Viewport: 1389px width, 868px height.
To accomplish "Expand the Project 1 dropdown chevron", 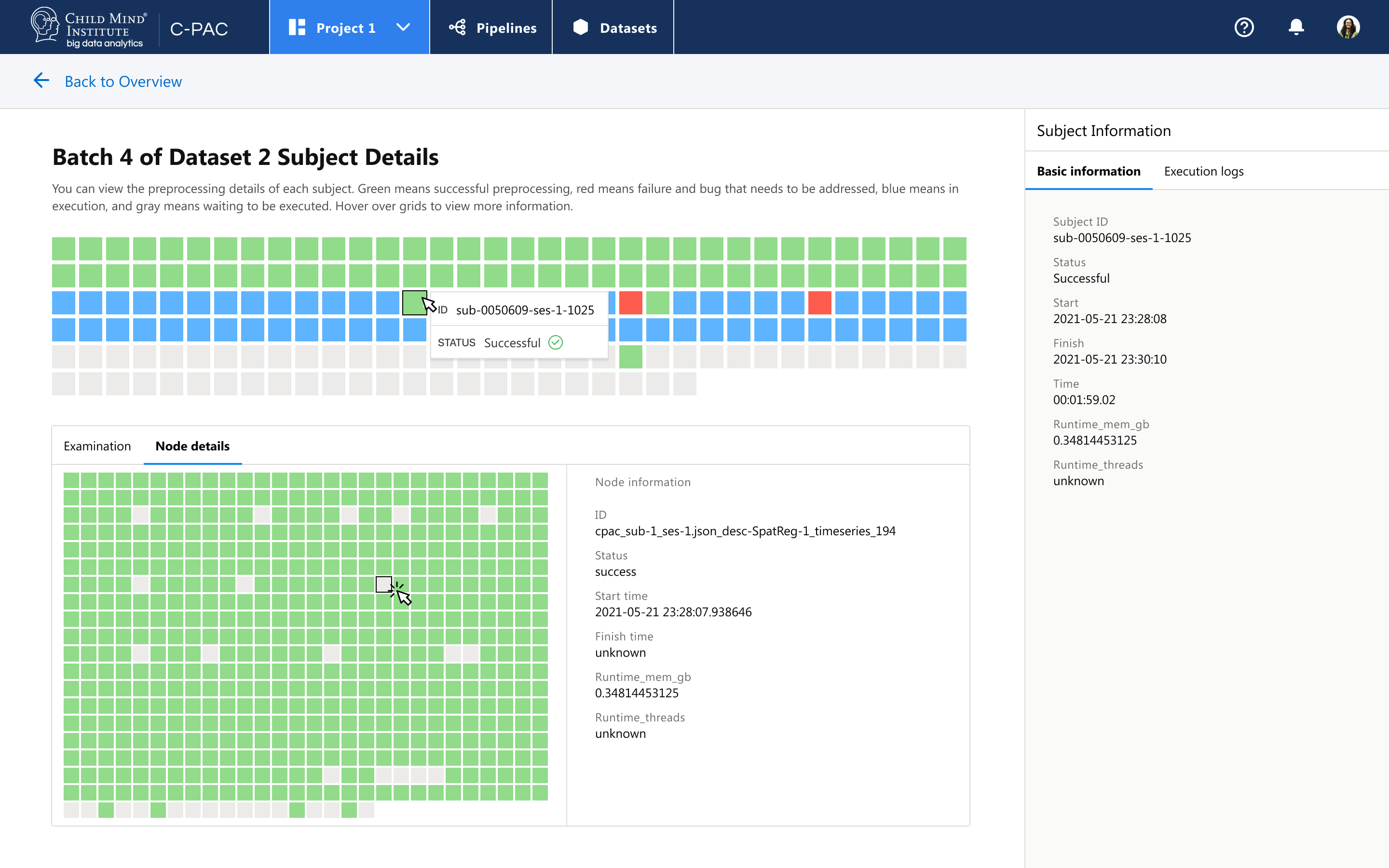I will pos(403,27).
